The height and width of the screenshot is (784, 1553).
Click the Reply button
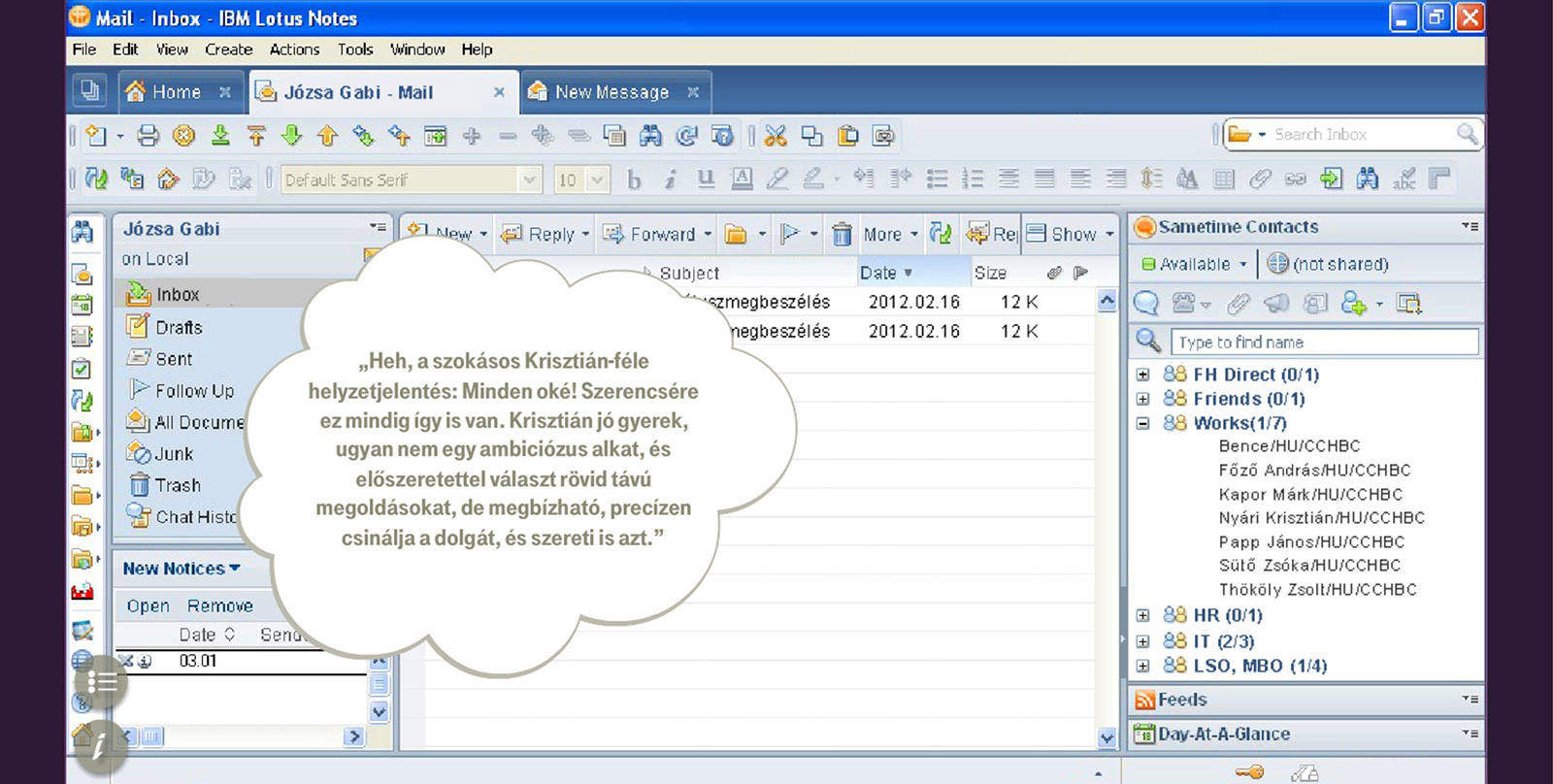click(x=545, y=234)
